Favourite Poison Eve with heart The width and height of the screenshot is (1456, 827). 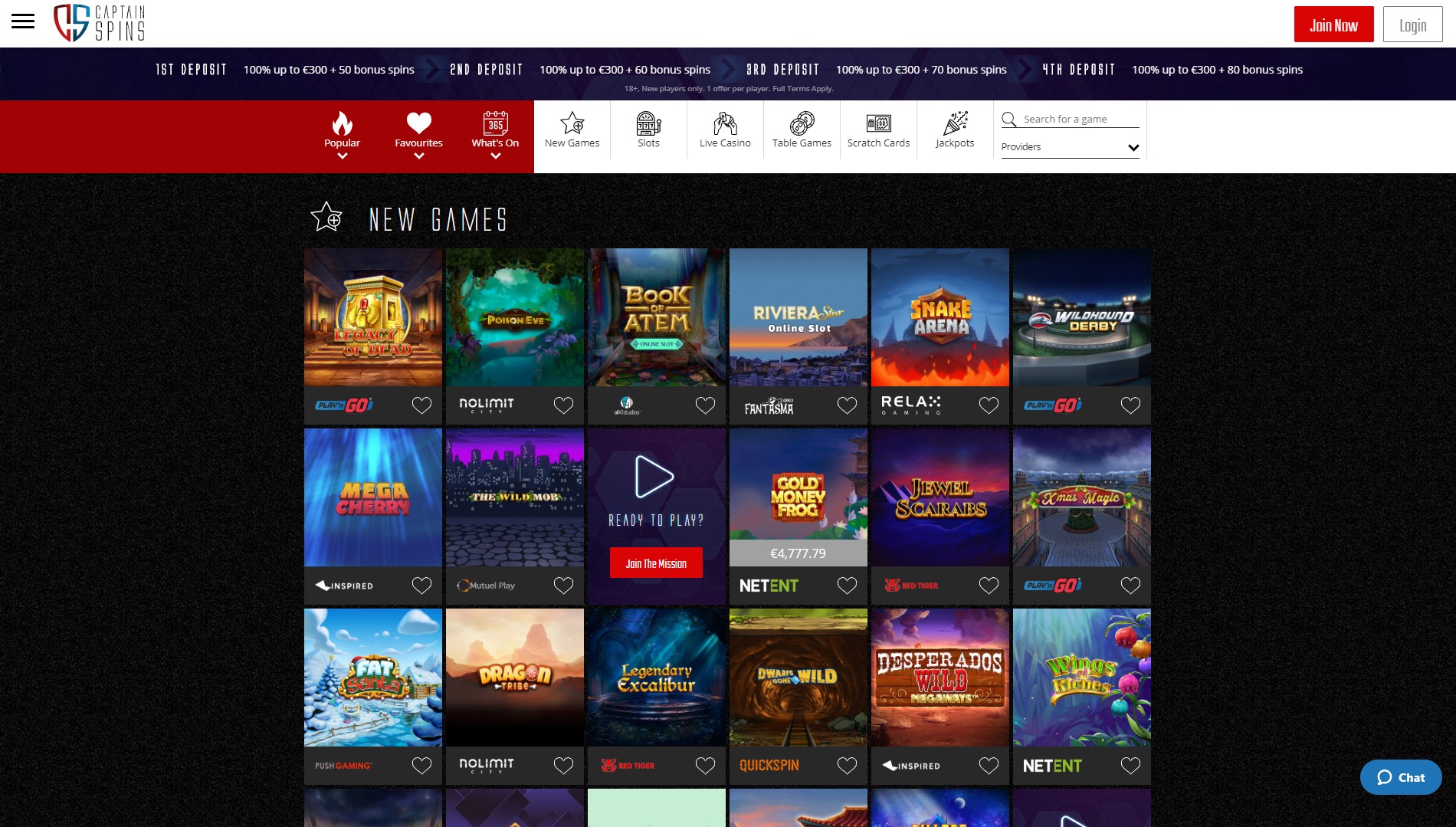[x=563, y=405]
